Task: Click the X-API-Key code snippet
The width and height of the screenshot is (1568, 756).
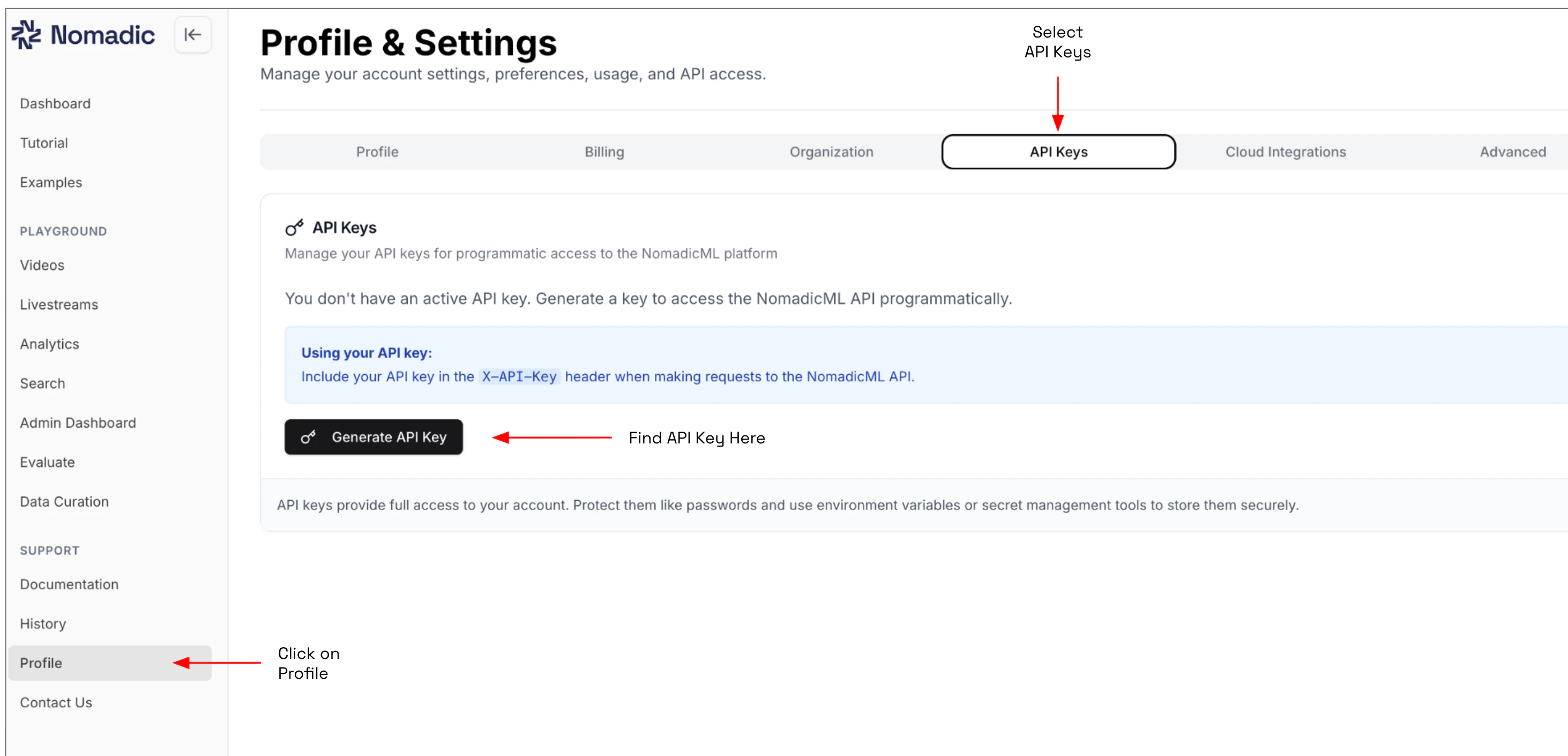Action: click(x=519, y=377)
